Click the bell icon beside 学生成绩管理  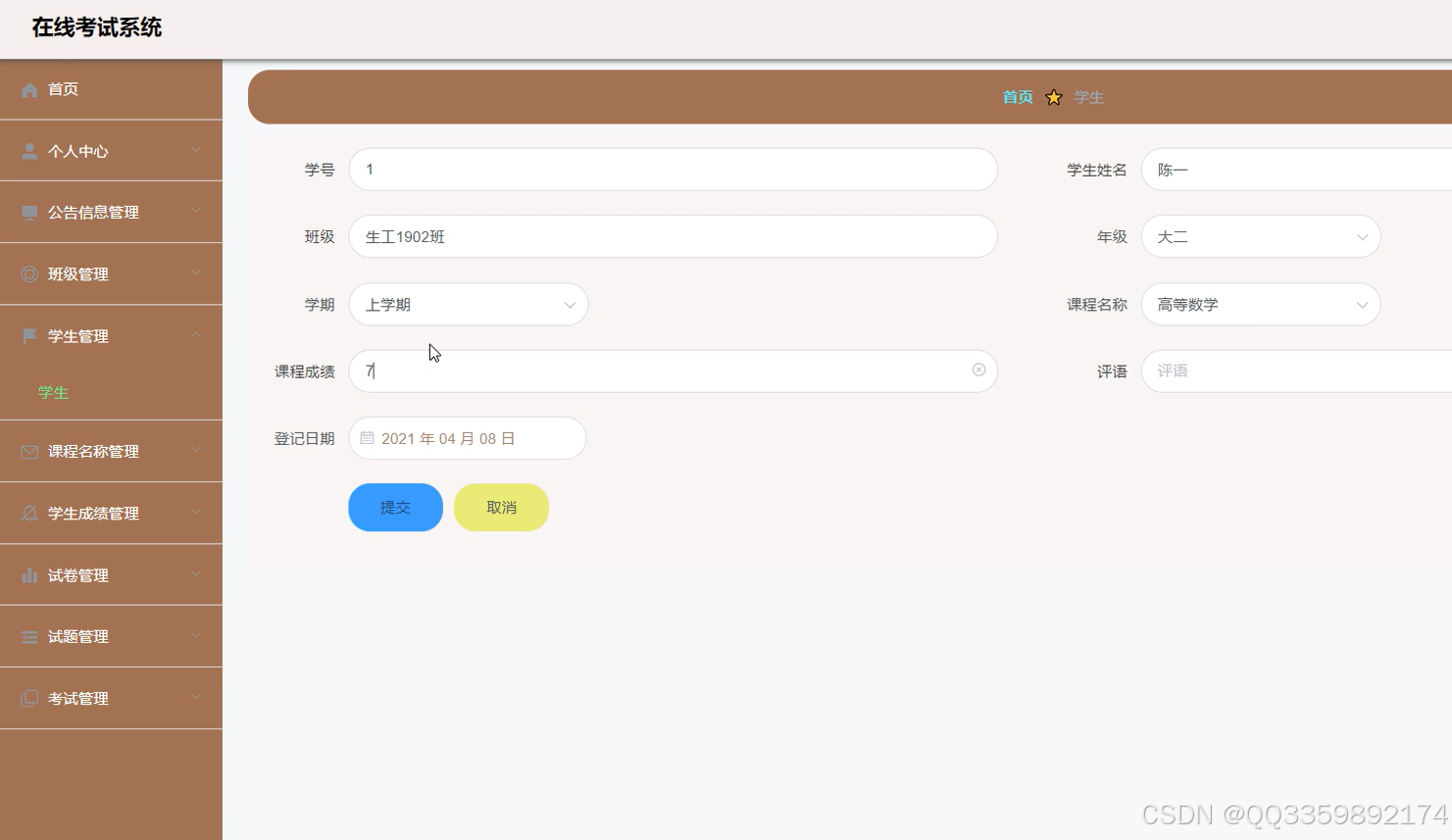29,514
